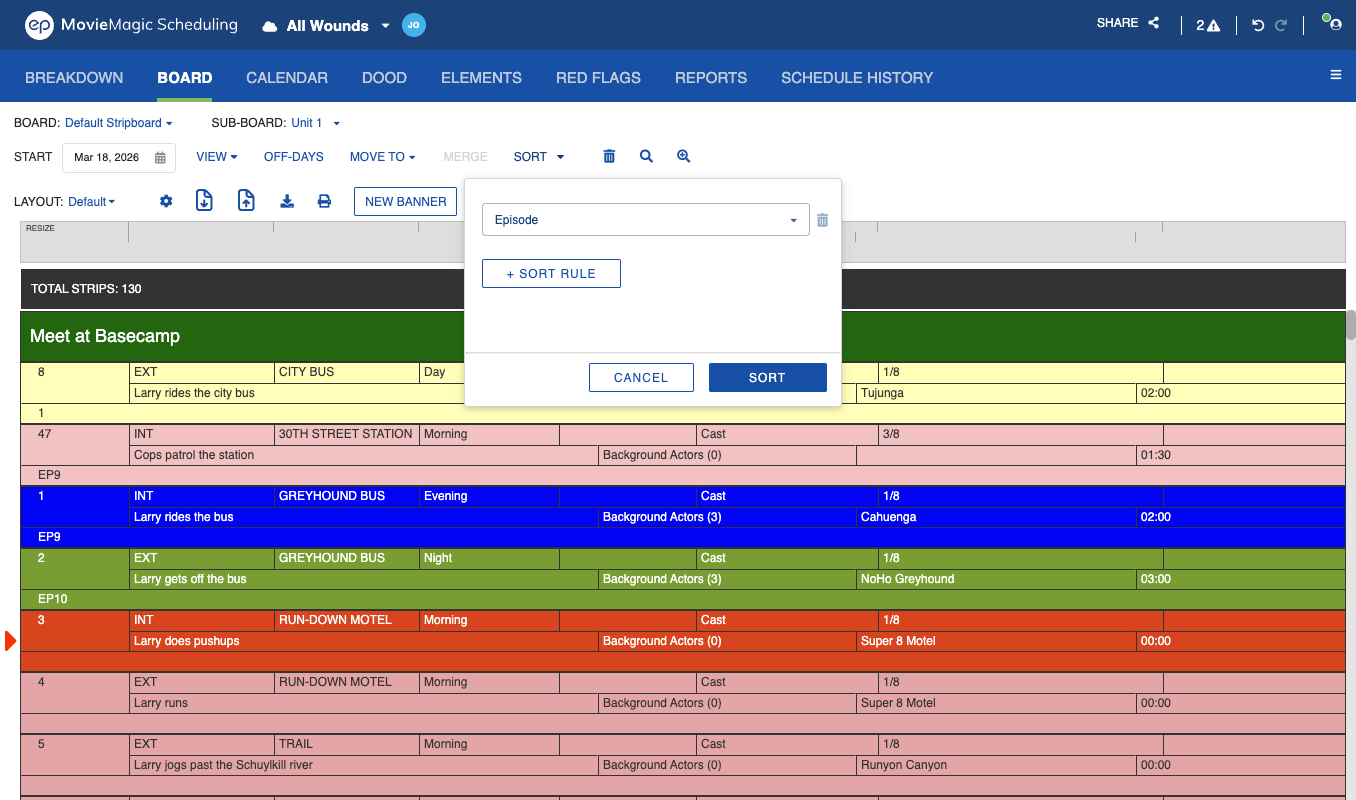Viewport: 1356px width, 800px height.
Task: Cancel the sort dialog
Action: click(x=641, y=377)
